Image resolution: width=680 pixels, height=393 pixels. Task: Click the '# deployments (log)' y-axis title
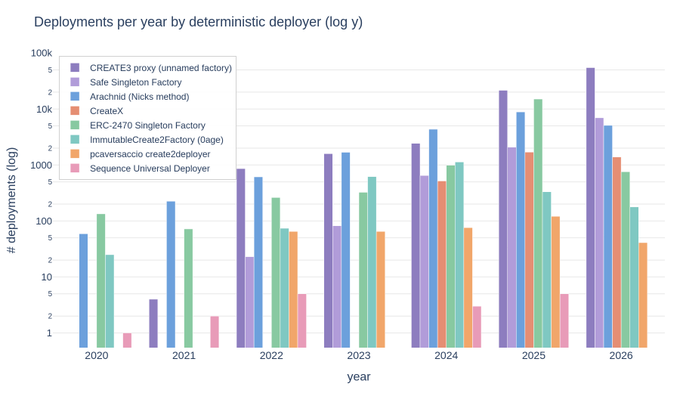(x=12, y=200)
